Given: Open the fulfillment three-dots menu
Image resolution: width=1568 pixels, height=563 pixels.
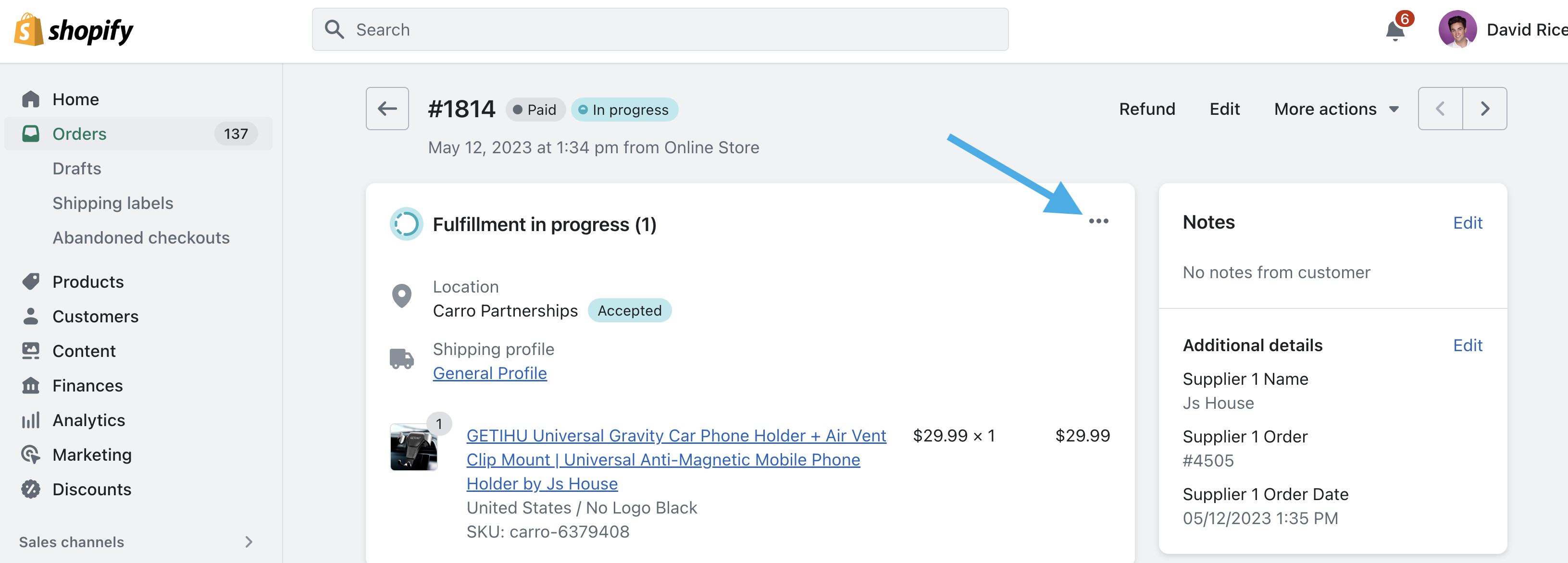Looking at the screenshot, I should (1098, 221).
